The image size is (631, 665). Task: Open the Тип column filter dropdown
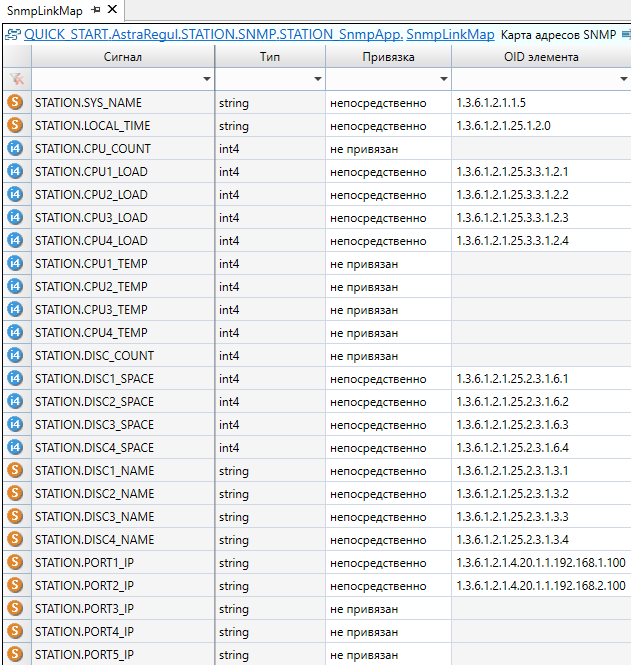coord(318,78)
